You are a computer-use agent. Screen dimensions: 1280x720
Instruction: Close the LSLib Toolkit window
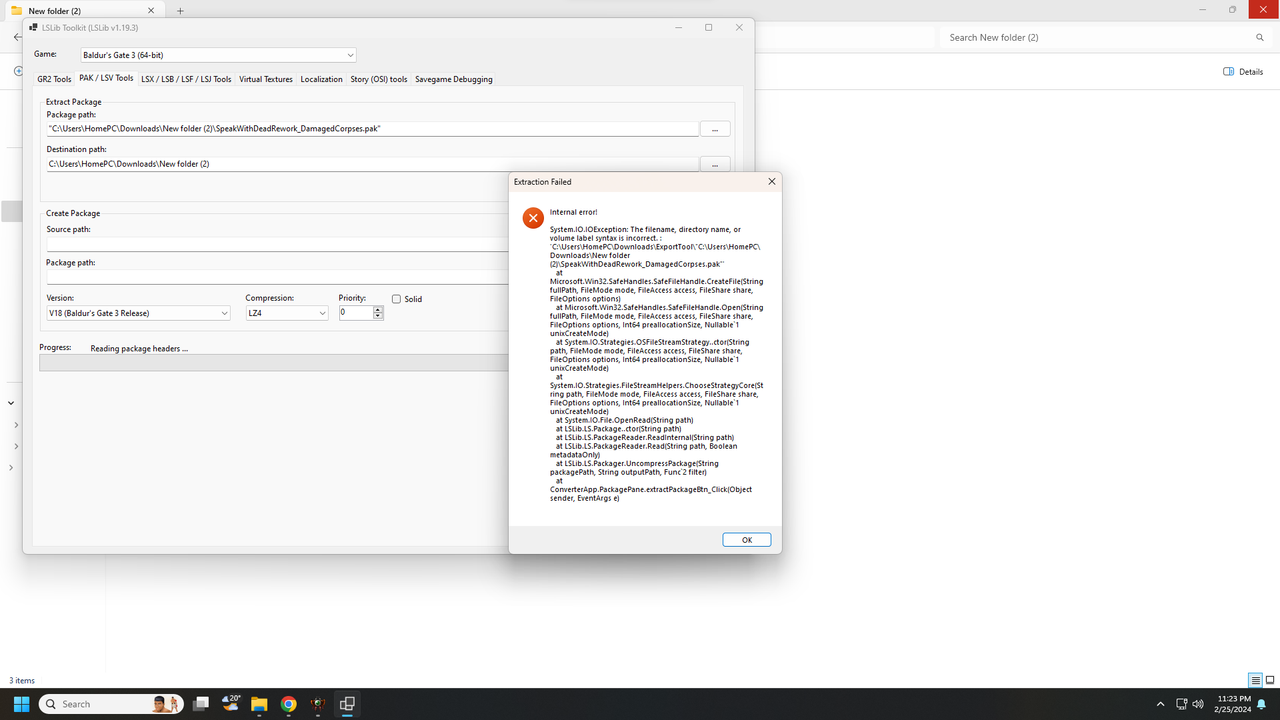point(740,27)
